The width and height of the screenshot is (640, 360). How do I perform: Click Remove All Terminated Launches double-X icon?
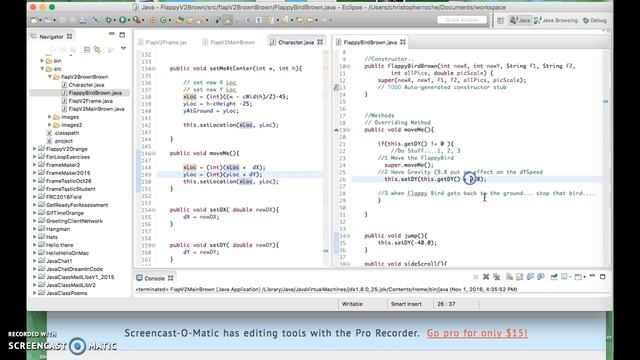496,277
